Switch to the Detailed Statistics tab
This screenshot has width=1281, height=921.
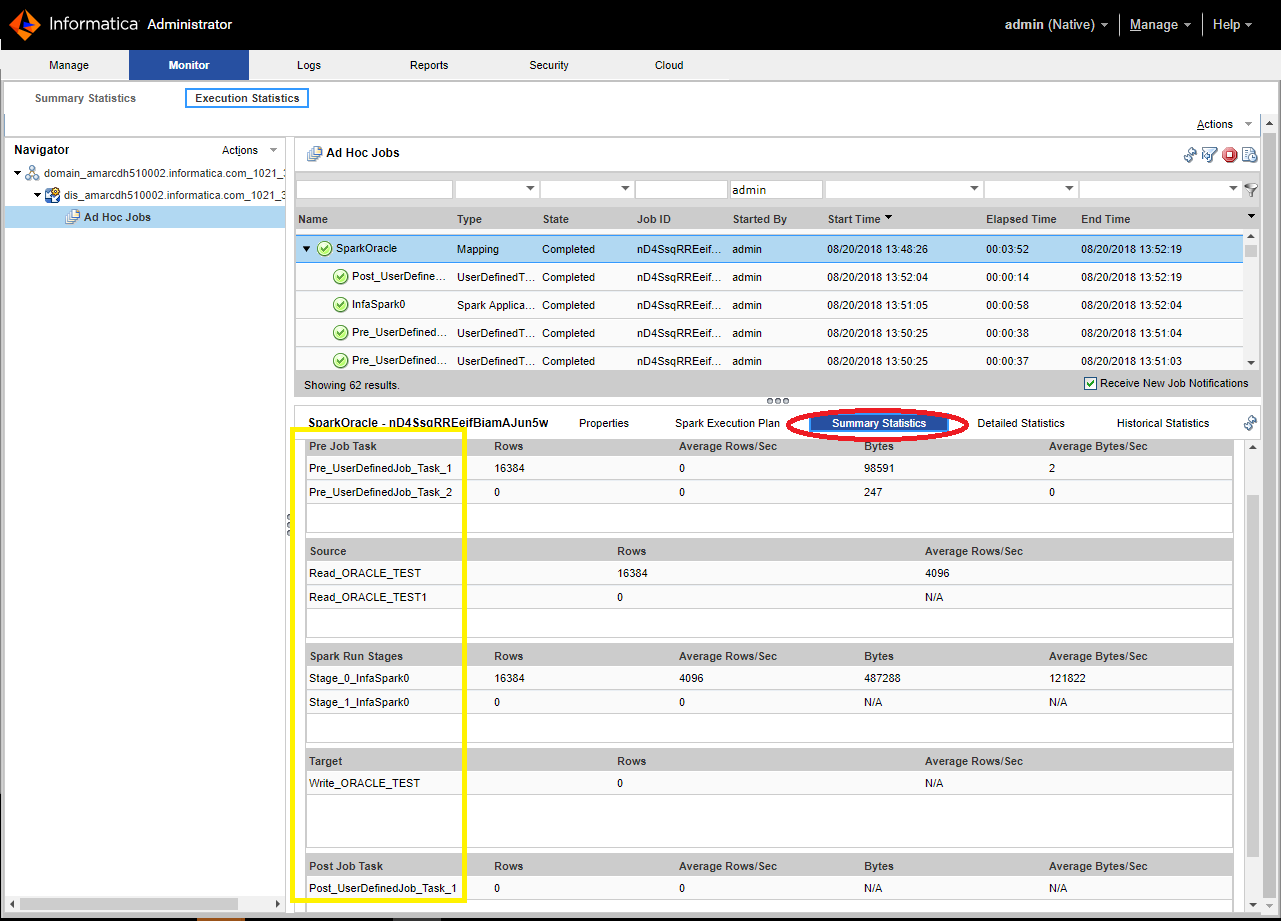tap(1020, 423)
